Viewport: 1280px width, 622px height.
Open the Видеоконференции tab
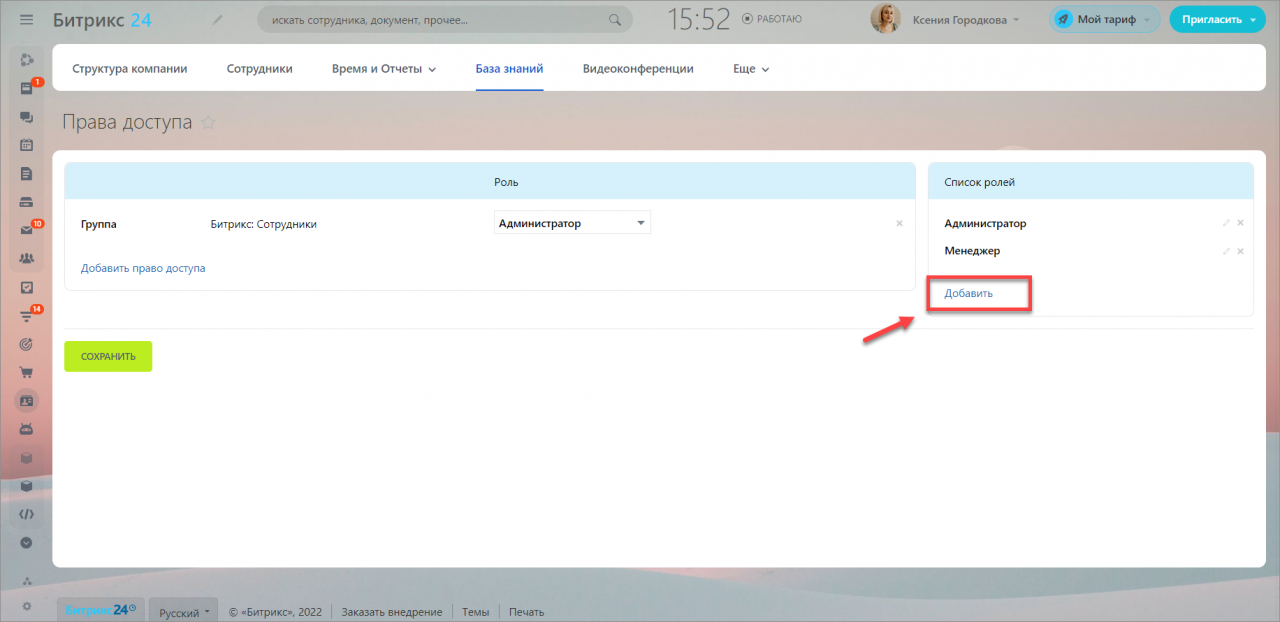(638, 69)
